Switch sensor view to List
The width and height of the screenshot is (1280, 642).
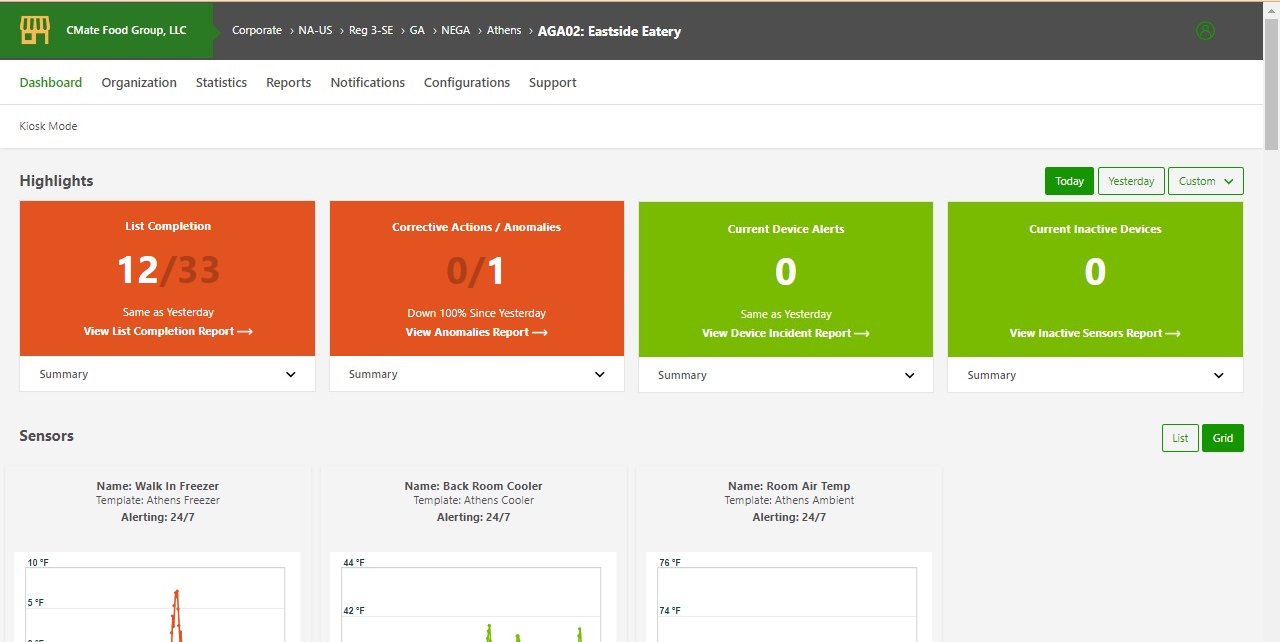click(1180, 438)
